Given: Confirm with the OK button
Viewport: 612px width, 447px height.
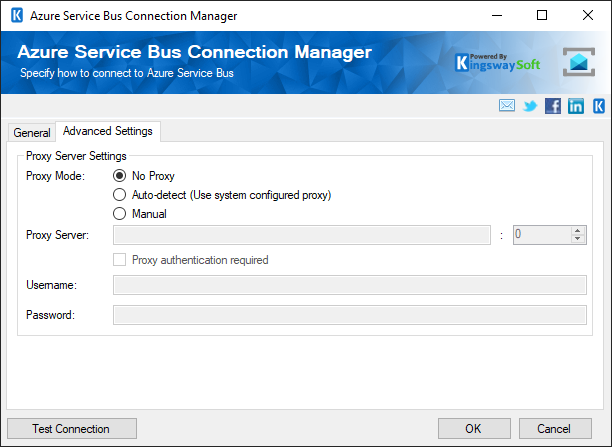Looking at the screenshot, I should point(474,429).
